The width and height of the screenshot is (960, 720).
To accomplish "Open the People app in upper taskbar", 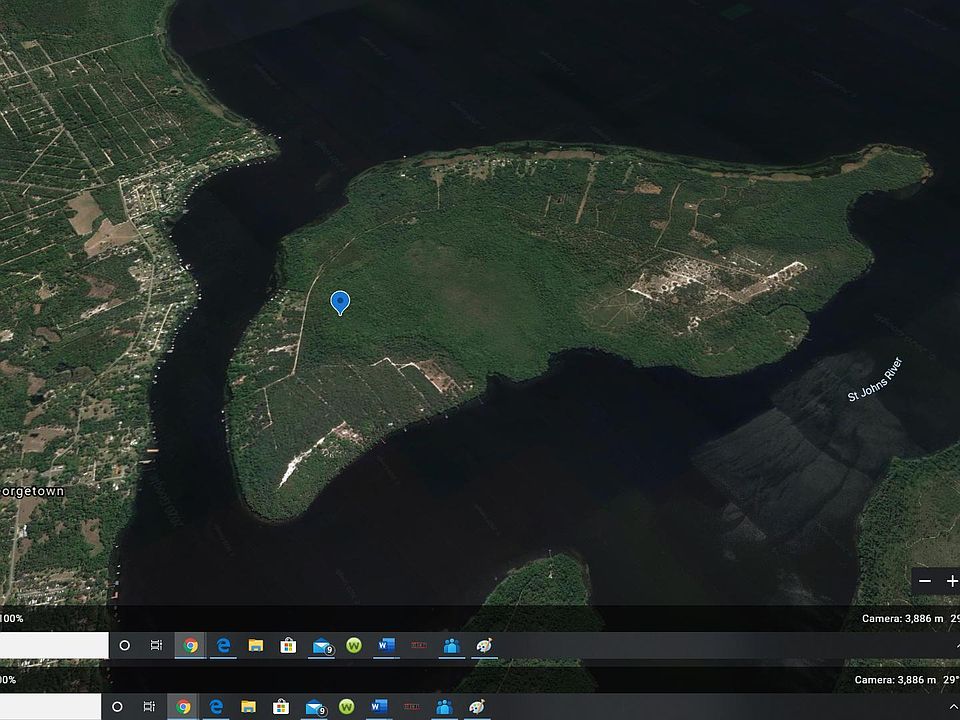I will [451, 646].
